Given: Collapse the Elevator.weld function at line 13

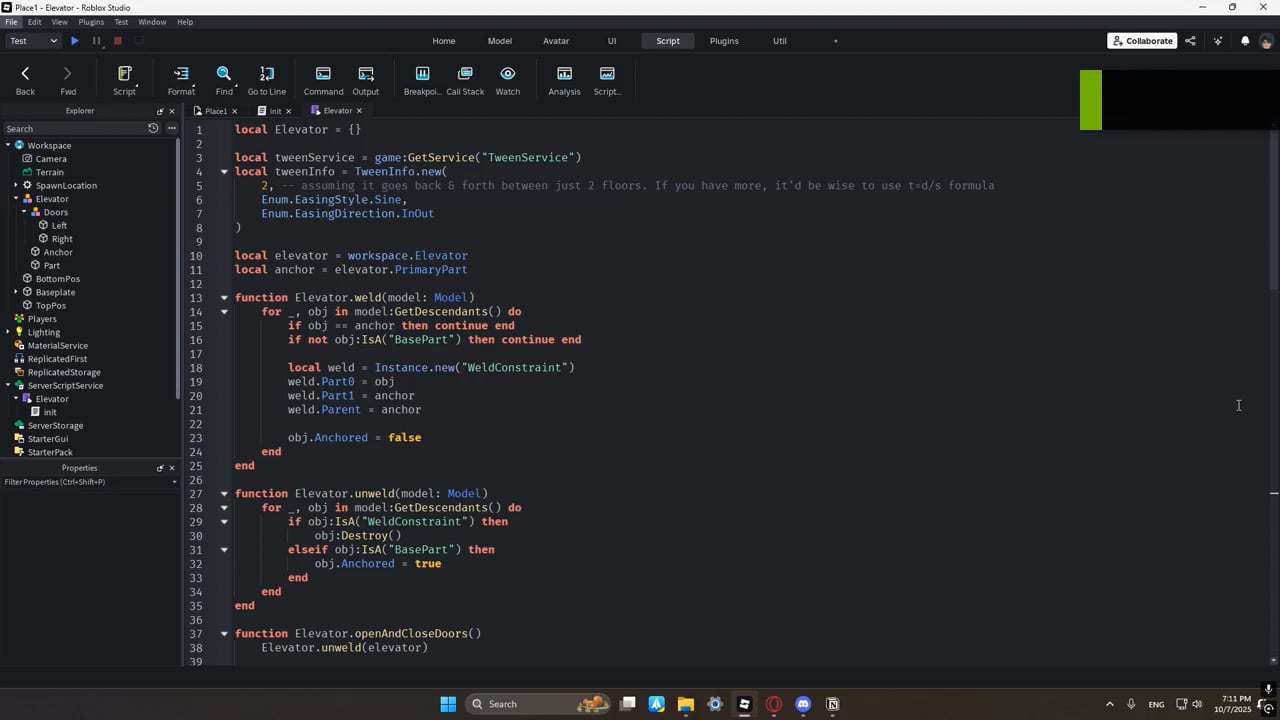Looking at the screenshot, I should pos(224,298).
